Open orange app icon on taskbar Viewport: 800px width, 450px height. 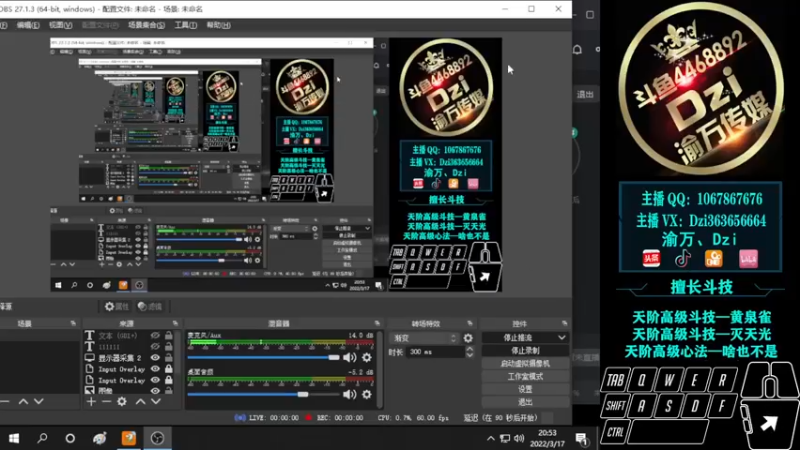[x=129, y=438]
